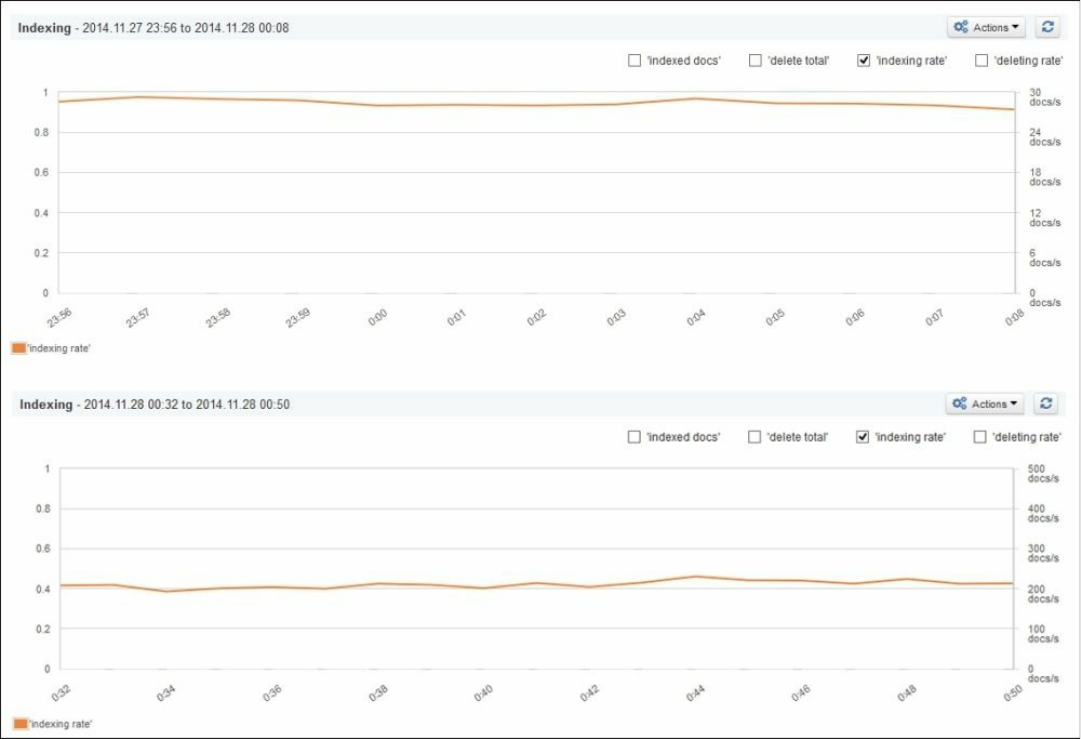
Task: Refresh the bottom Indexing chart
Action: click(1046, 403)
